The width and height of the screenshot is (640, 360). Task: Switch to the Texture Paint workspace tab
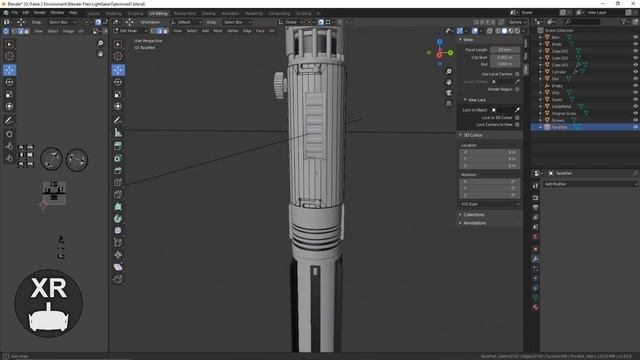tap(184, 13)
